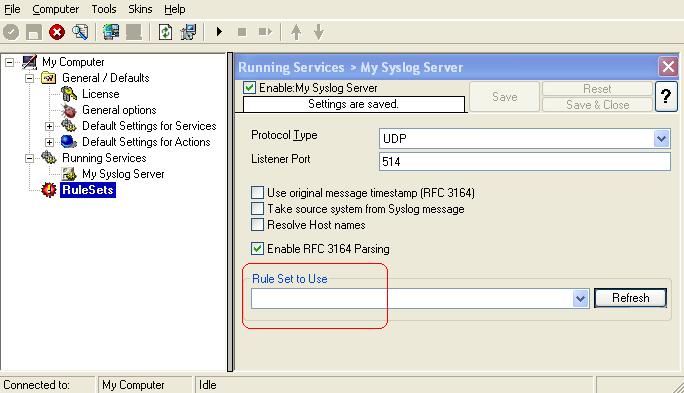Click the connect-to-computer toolbar icon

(x=111, y=32)
